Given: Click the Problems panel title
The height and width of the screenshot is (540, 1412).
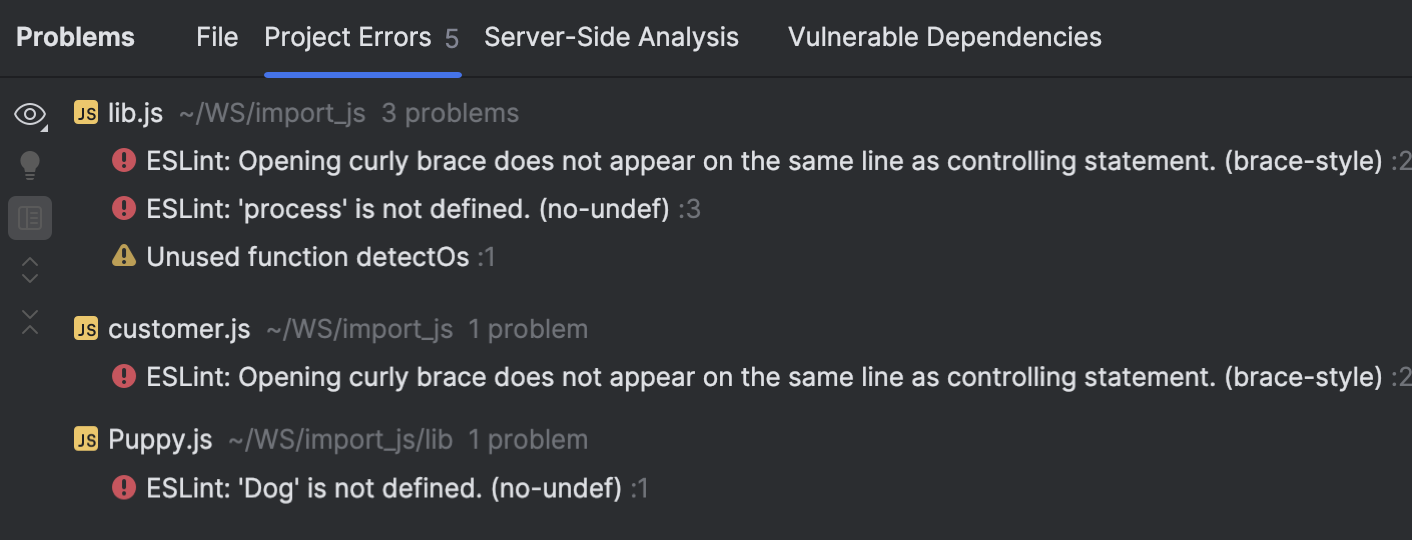Looking at the screenshot, I should [x=75, y=38].
